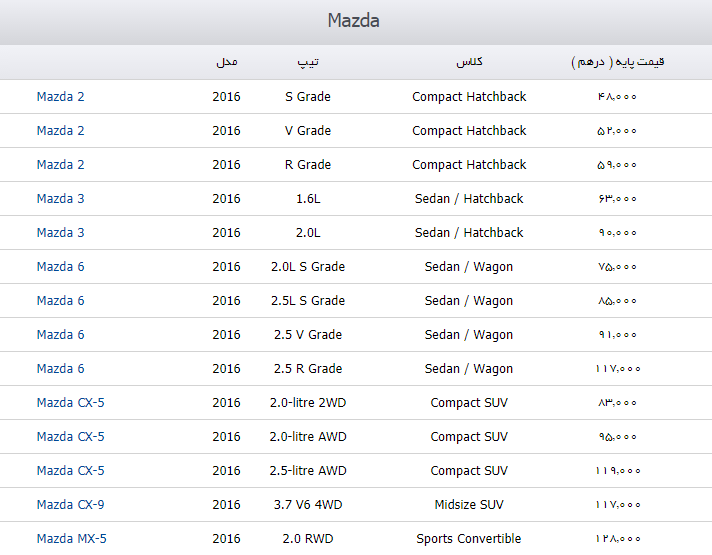The width and height of the screenshot is (712, 555).
Task: Select the 'کلاس' column header
Action: (x=469, y=62)
